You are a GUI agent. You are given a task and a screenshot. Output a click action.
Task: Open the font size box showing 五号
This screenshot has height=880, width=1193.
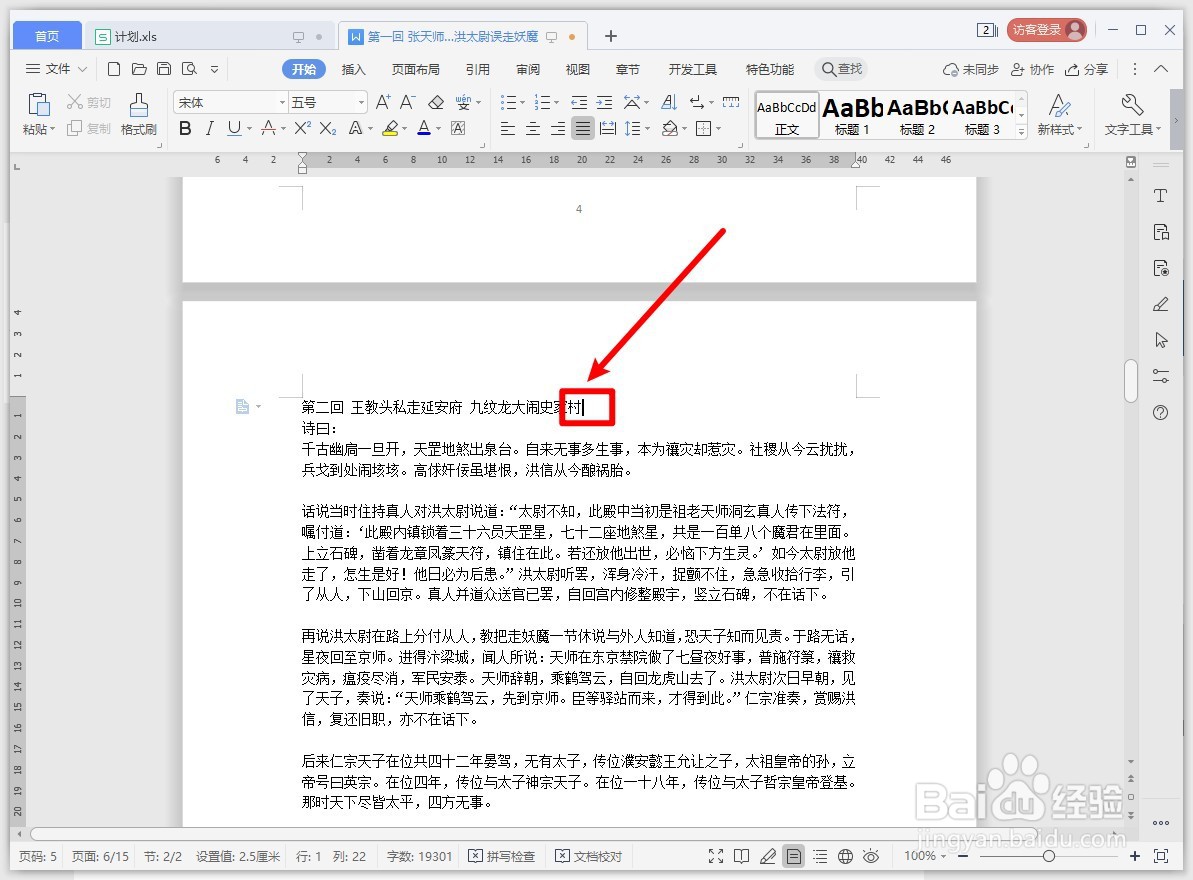coord(328,102)
